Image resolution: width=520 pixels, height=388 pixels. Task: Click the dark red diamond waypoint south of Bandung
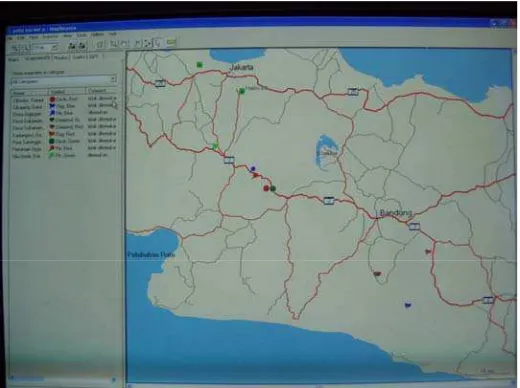[377, 274]
